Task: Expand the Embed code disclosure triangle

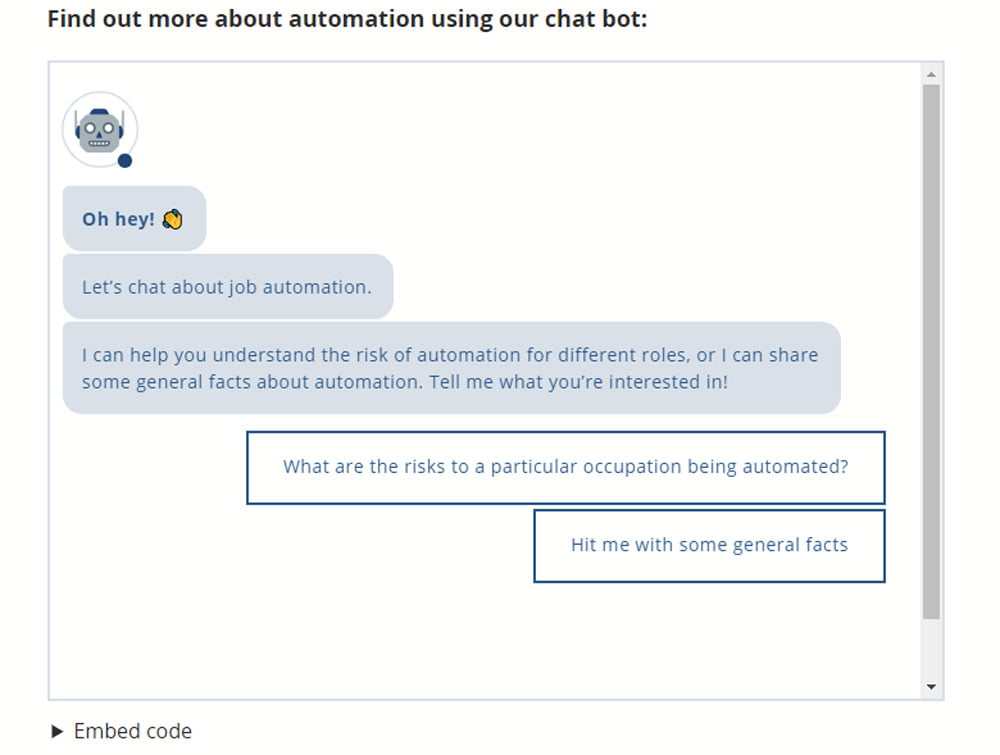Action: (57, 732)
